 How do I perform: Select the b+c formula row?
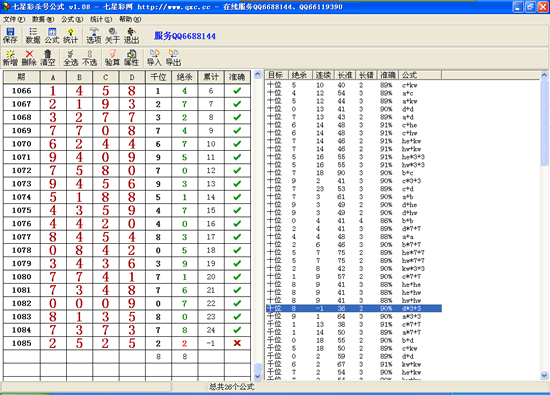click(354, 173)
